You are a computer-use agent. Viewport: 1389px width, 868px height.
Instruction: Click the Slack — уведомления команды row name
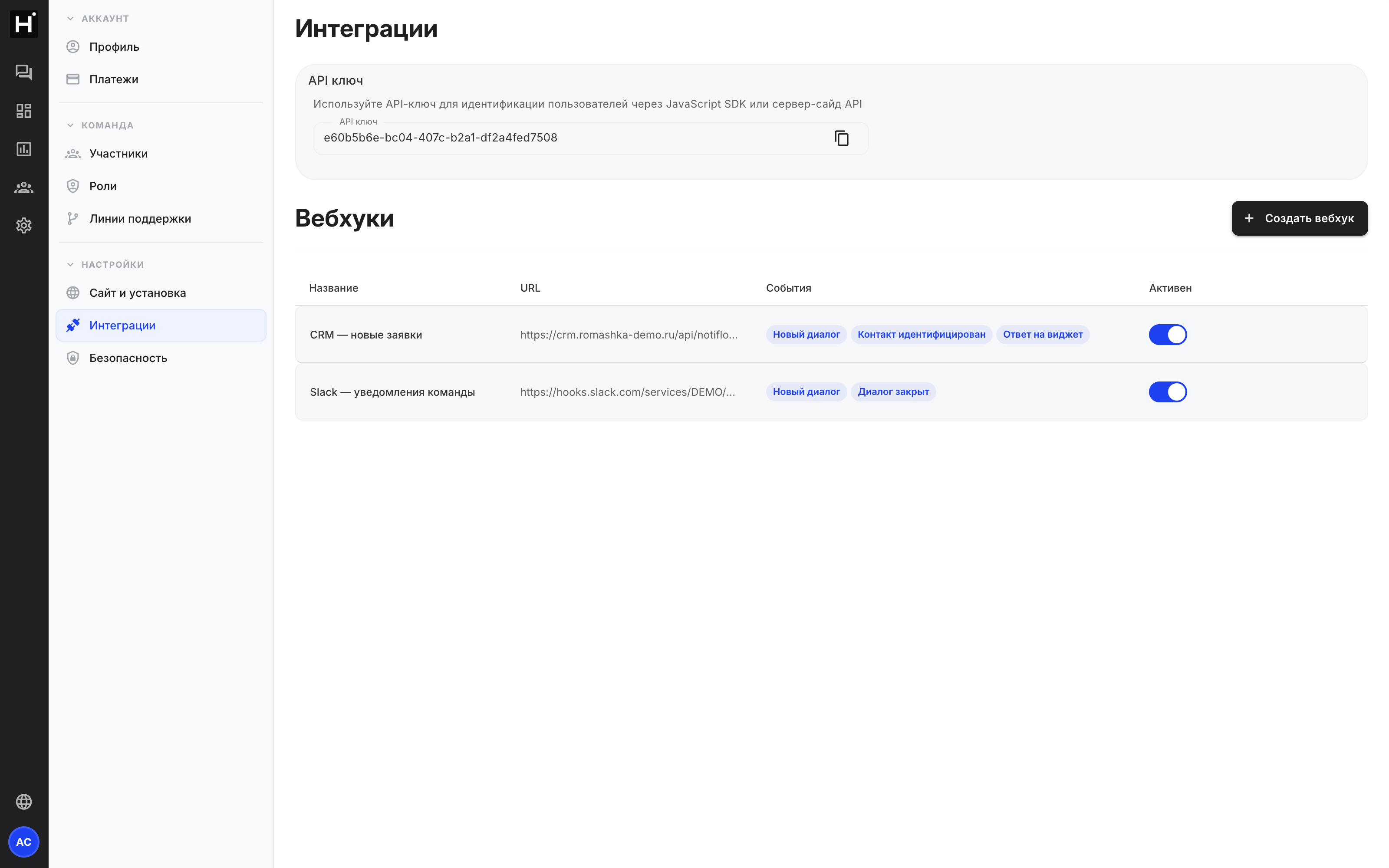[x=392, y=392]
